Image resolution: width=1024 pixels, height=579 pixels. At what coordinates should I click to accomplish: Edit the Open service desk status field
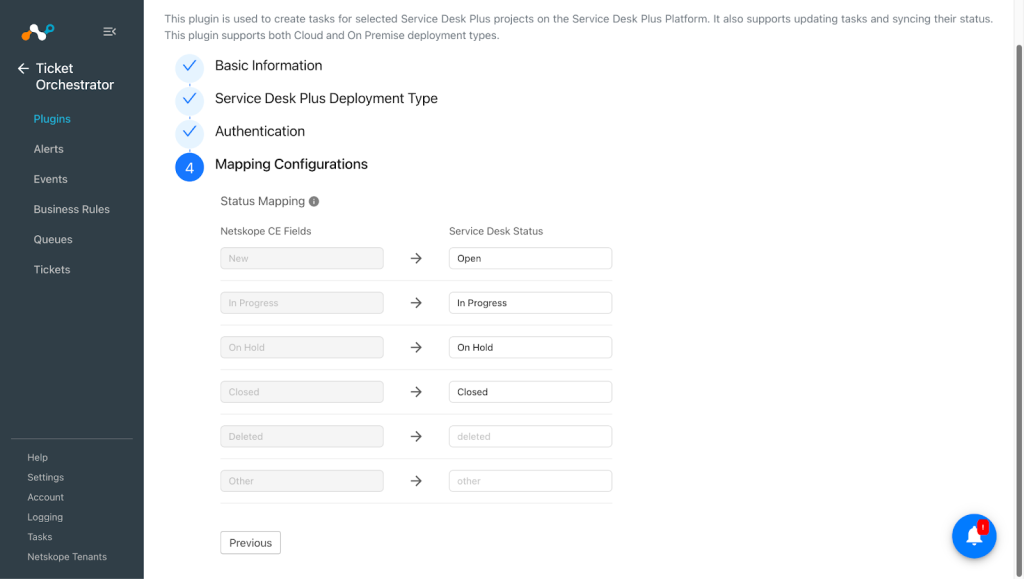[530, 258]
